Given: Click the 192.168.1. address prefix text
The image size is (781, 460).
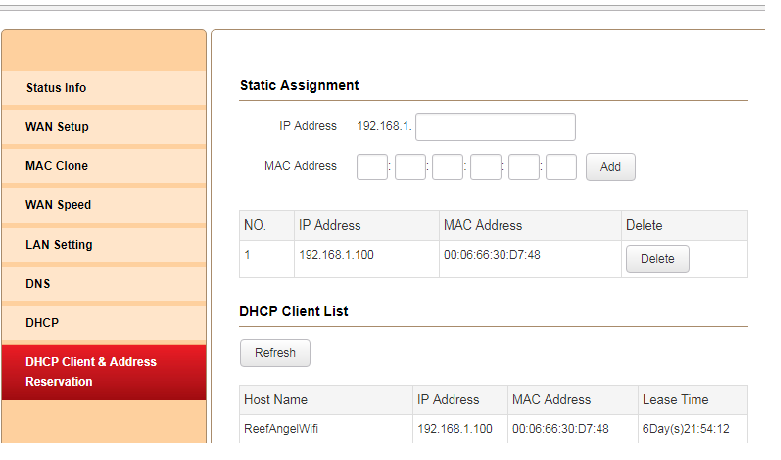Looking at the screenshot, I should click(384, 126).
